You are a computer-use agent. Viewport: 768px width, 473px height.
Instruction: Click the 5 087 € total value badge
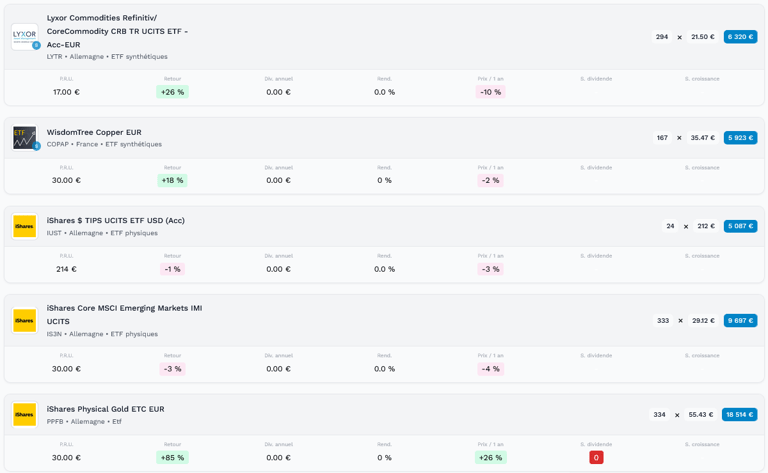740,226
